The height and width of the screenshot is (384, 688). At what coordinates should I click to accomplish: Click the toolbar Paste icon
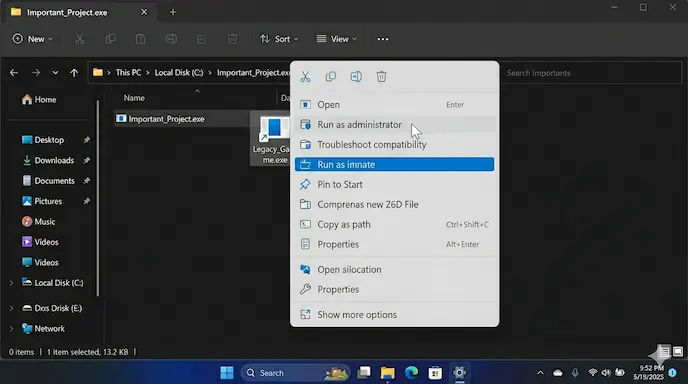point(140,39)
